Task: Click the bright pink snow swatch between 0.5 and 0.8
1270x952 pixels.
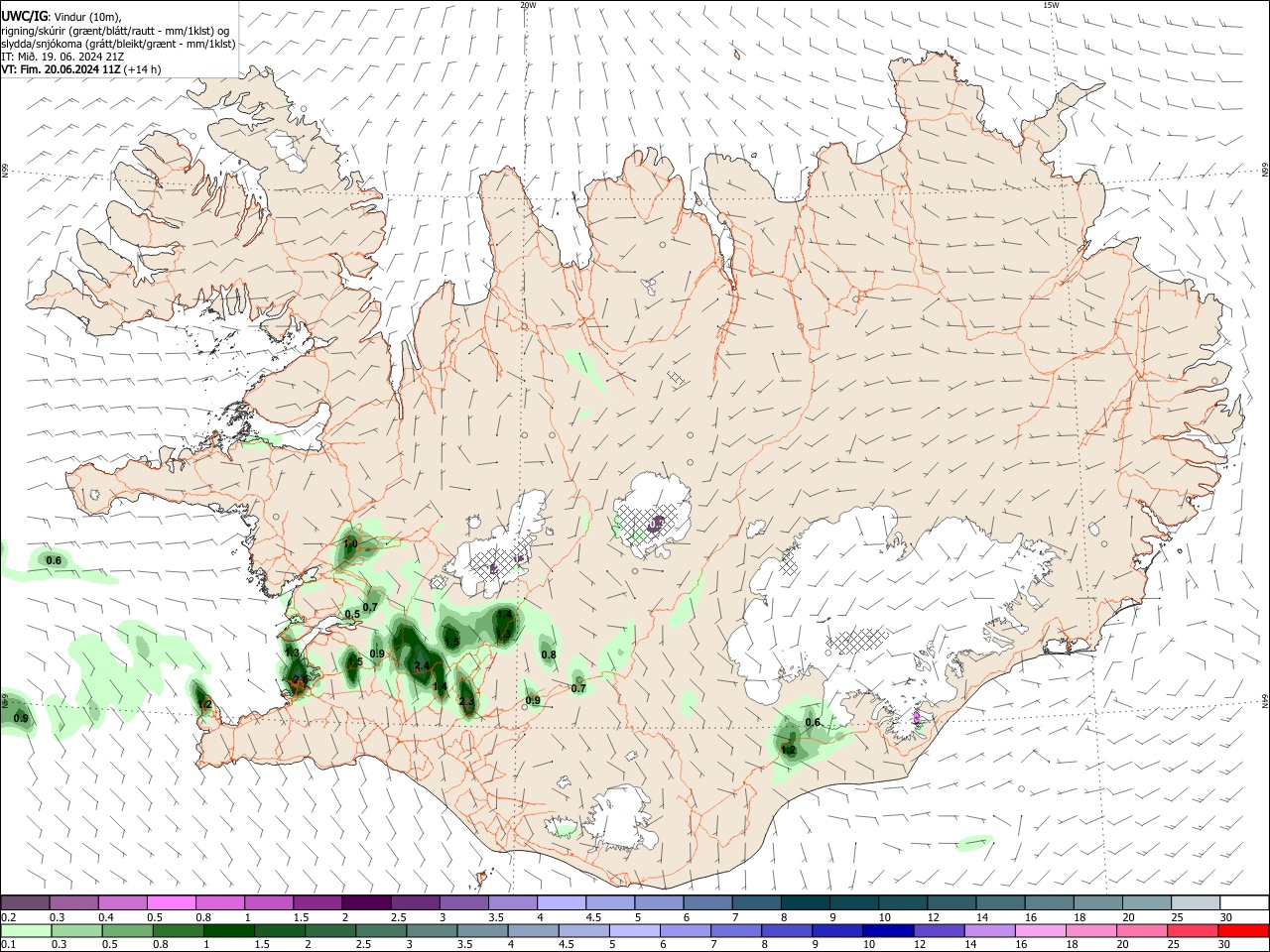Action: [171, 902]
